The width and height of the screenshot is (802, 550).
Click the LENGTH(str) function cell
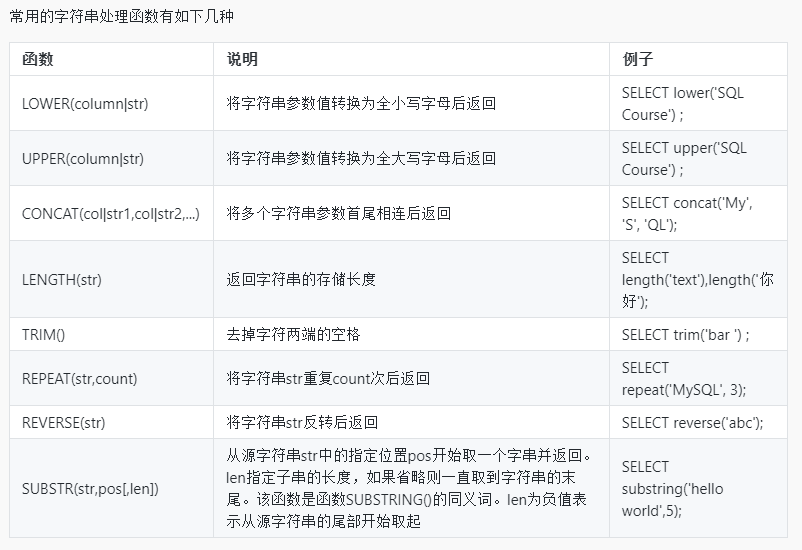point(62,279)
